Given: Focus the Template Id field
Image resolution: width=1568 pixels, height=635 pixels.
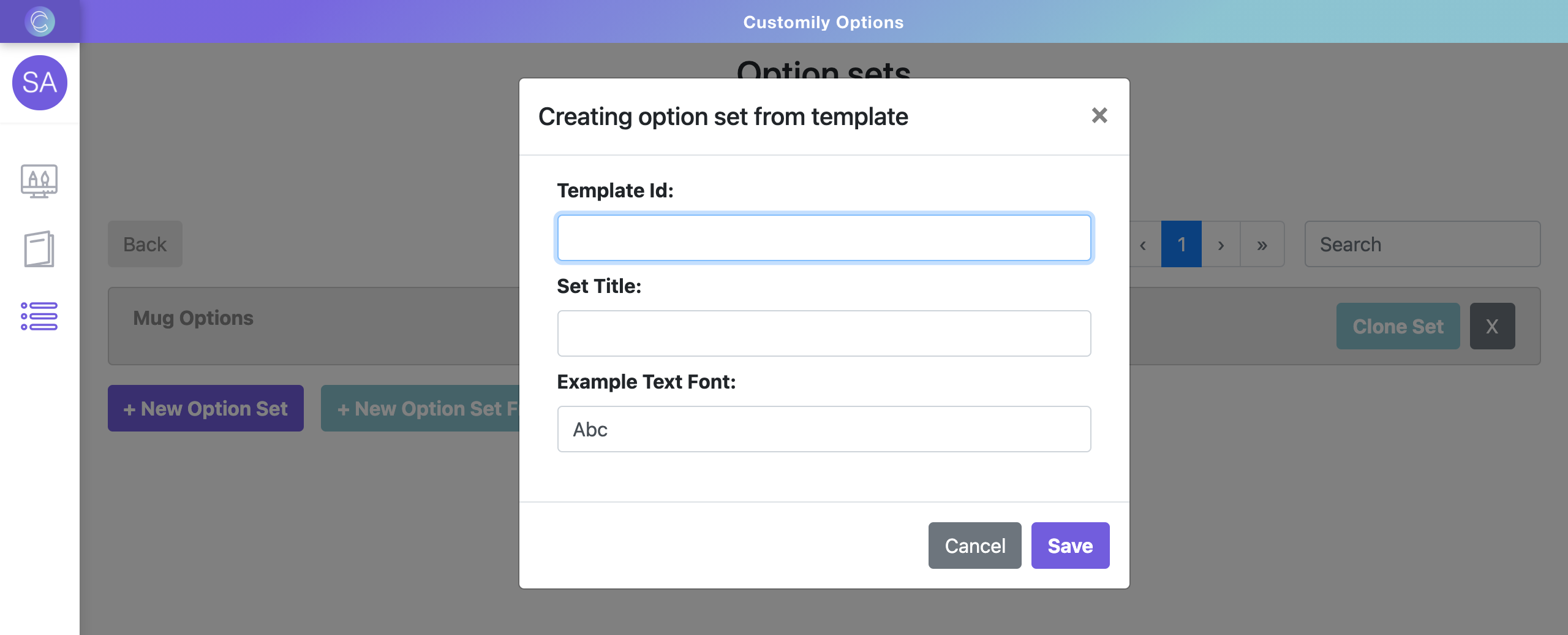Looking at the screenshot, I should coord(824,238).
